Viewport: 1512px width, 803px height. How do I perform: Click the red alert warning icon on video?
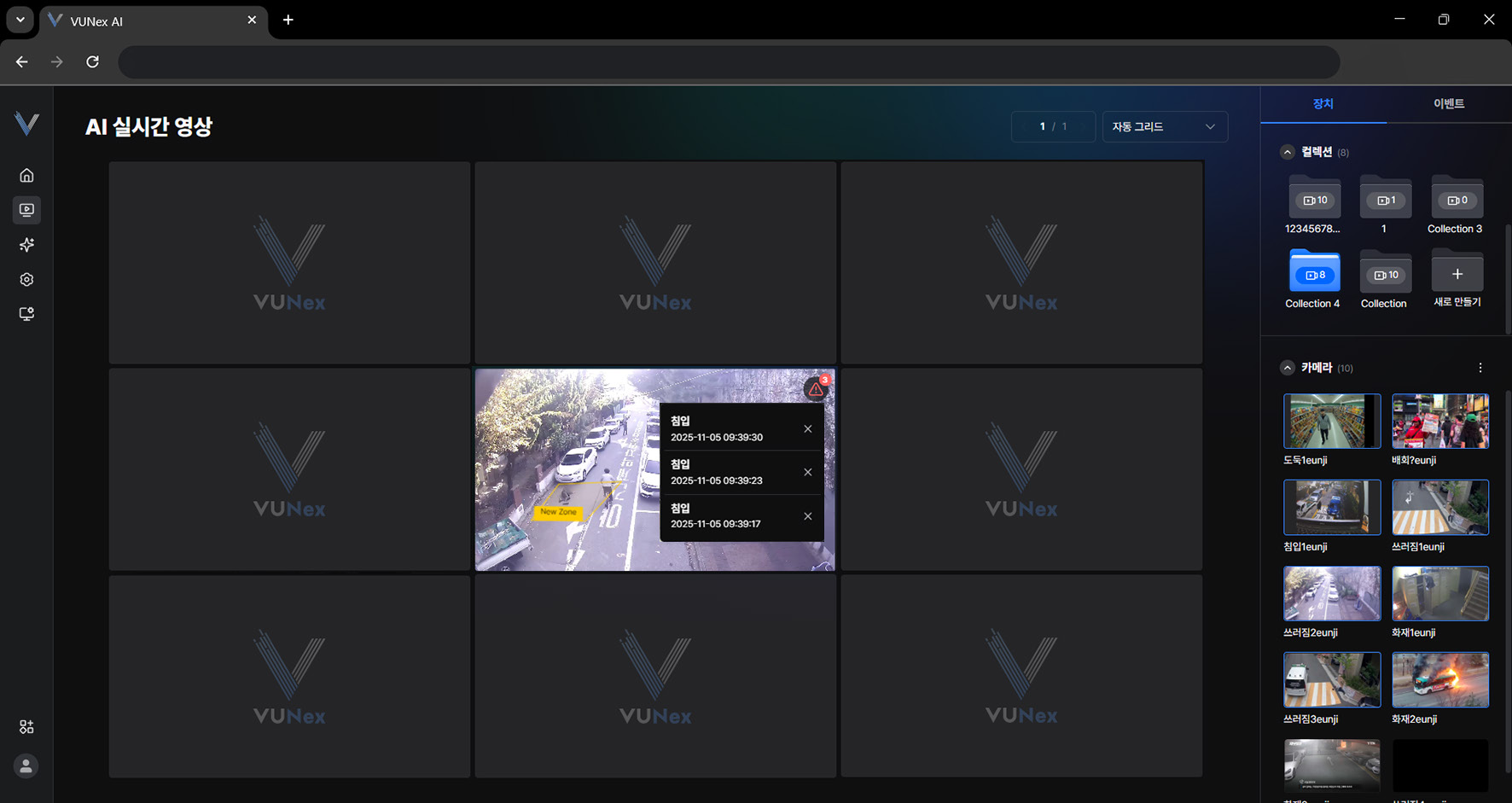pyautogui.click(x=816, y=389)
